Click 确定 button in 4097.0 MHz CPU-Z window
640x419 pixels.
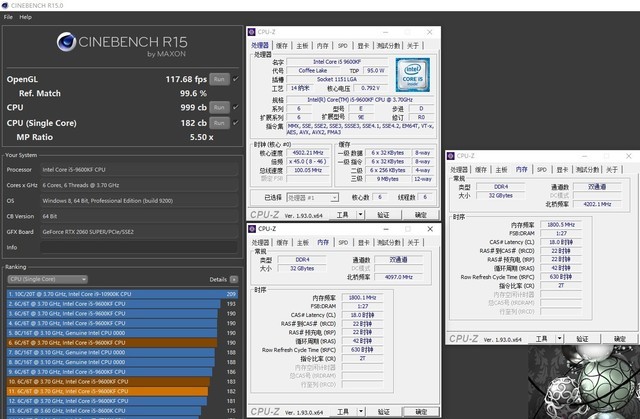(421, 412)
